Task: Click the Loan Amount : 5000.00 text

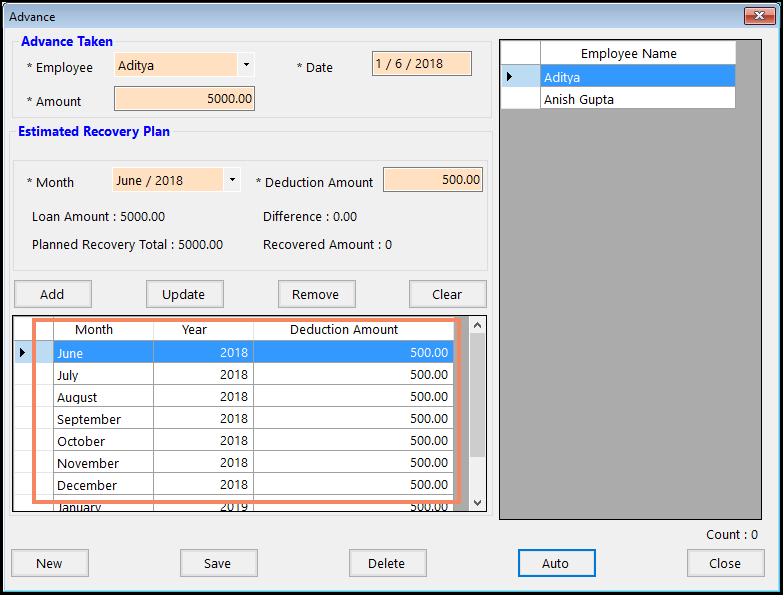Action: coord(98,217)
